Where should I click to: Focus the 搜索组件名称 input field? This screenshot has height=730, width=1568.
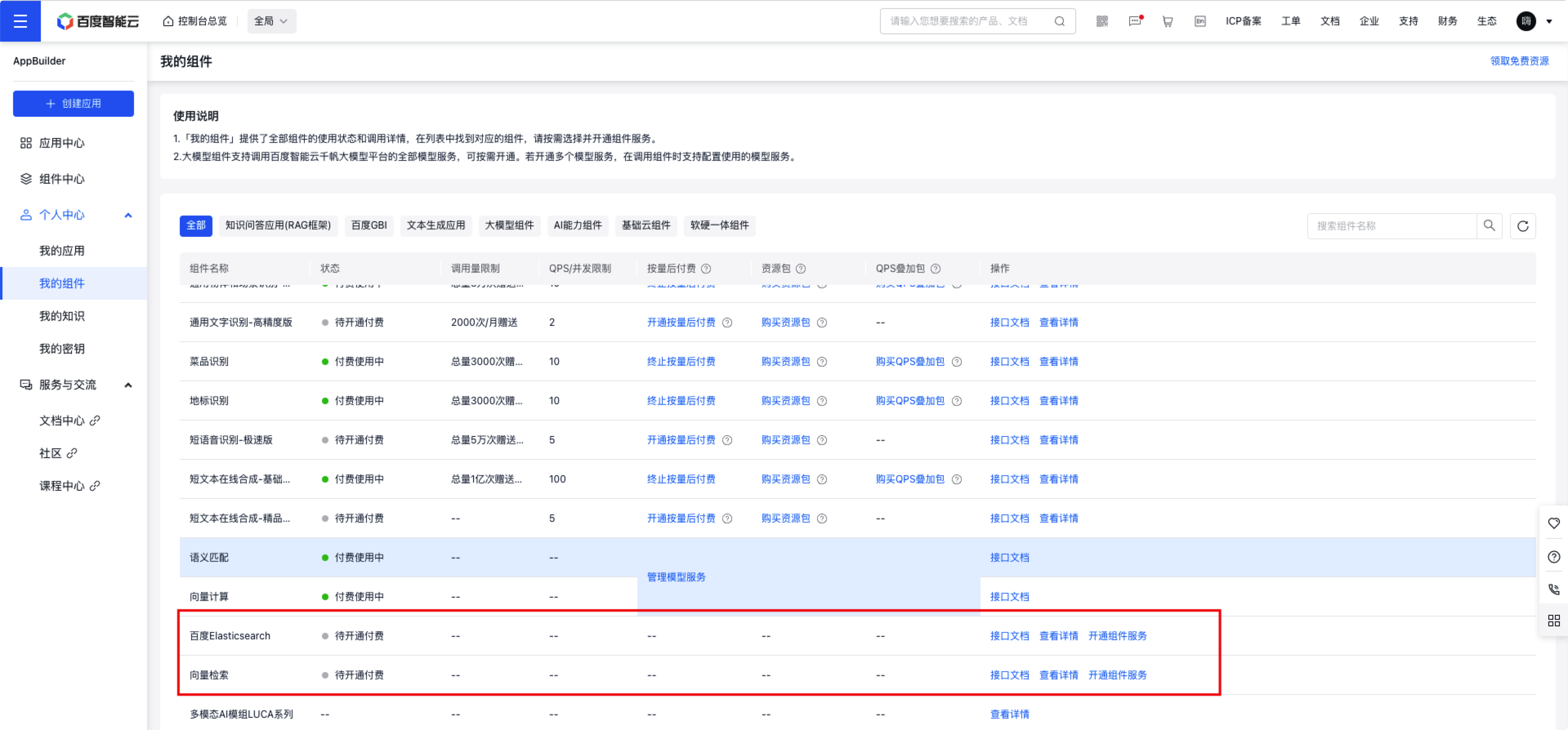tap(1392, 226)
